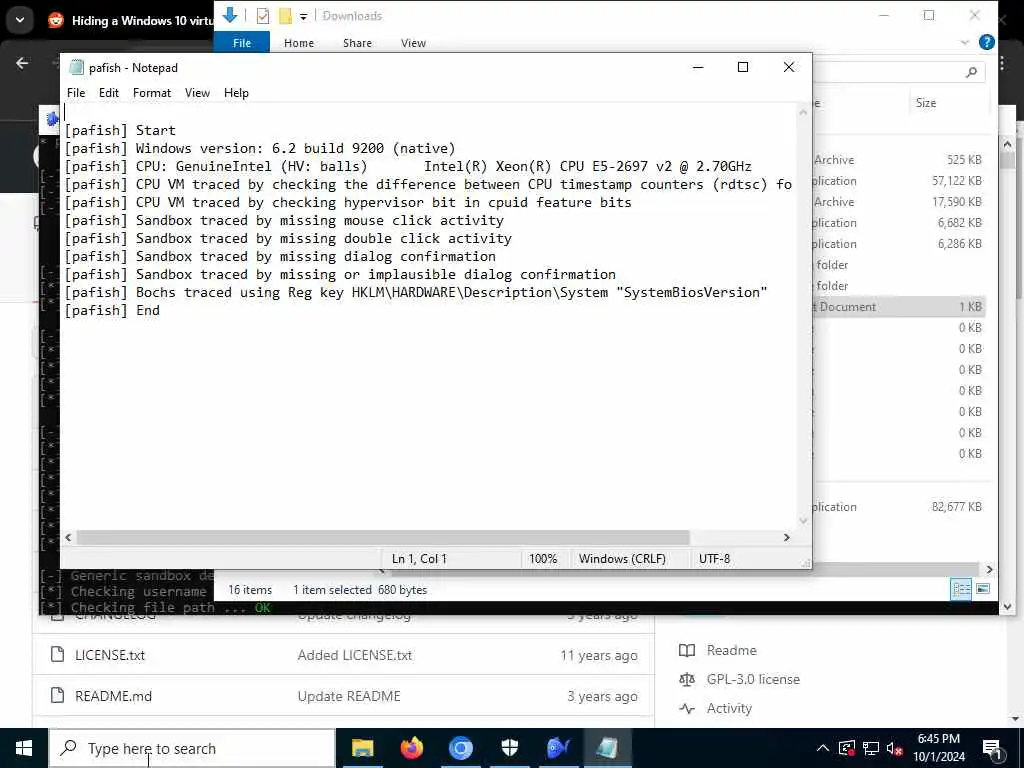Switch to View tab in File Explorer ribbon

click(413, 42)
